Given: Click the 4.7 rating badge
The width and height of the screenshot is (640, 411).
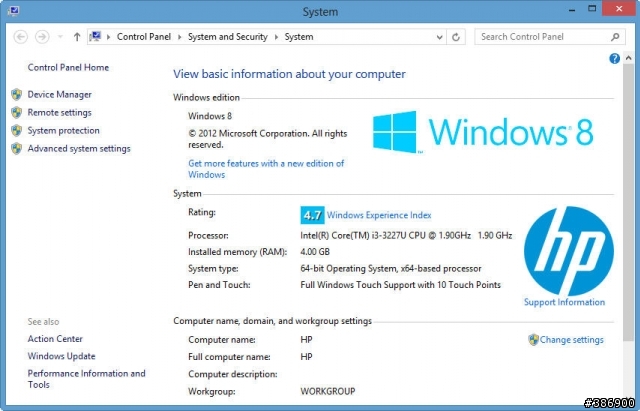Looking at the screenshot, I should (x=312, y=215).
